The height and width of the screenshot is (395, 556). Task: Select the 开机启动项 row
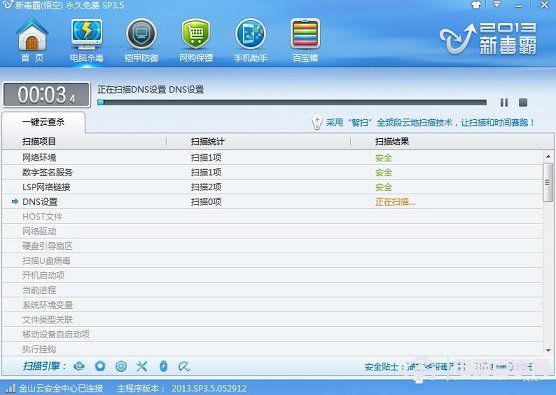tap(272, 275)
